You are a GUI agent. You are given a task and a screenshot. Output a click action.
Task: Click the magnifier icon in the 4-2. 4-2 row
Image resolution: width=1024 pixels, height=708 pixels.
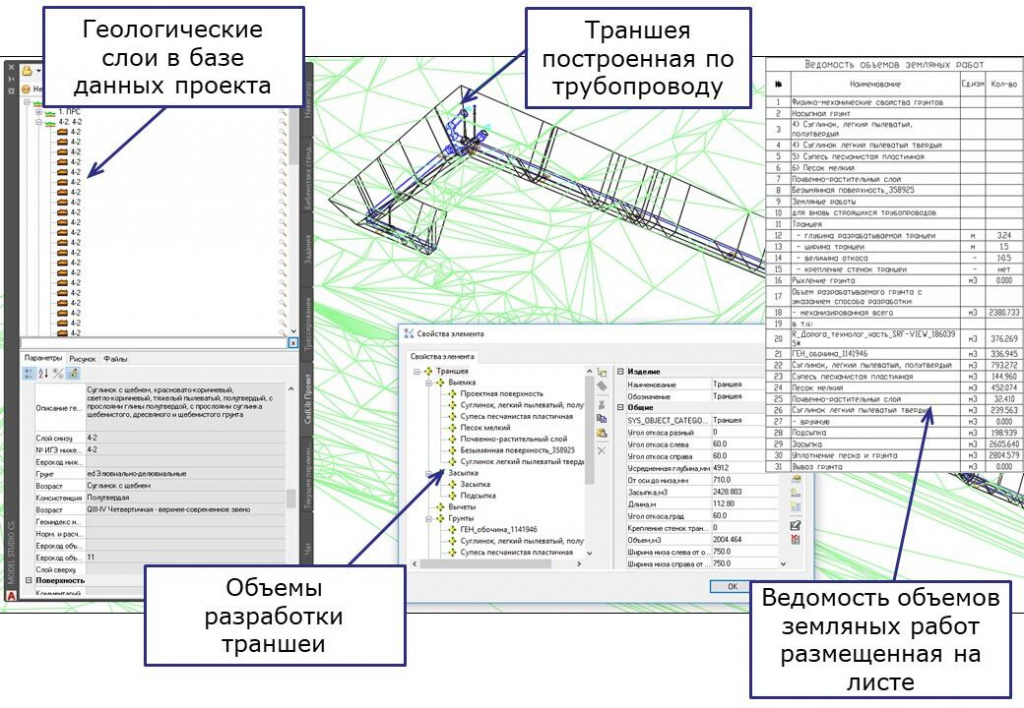coord(283,122)
